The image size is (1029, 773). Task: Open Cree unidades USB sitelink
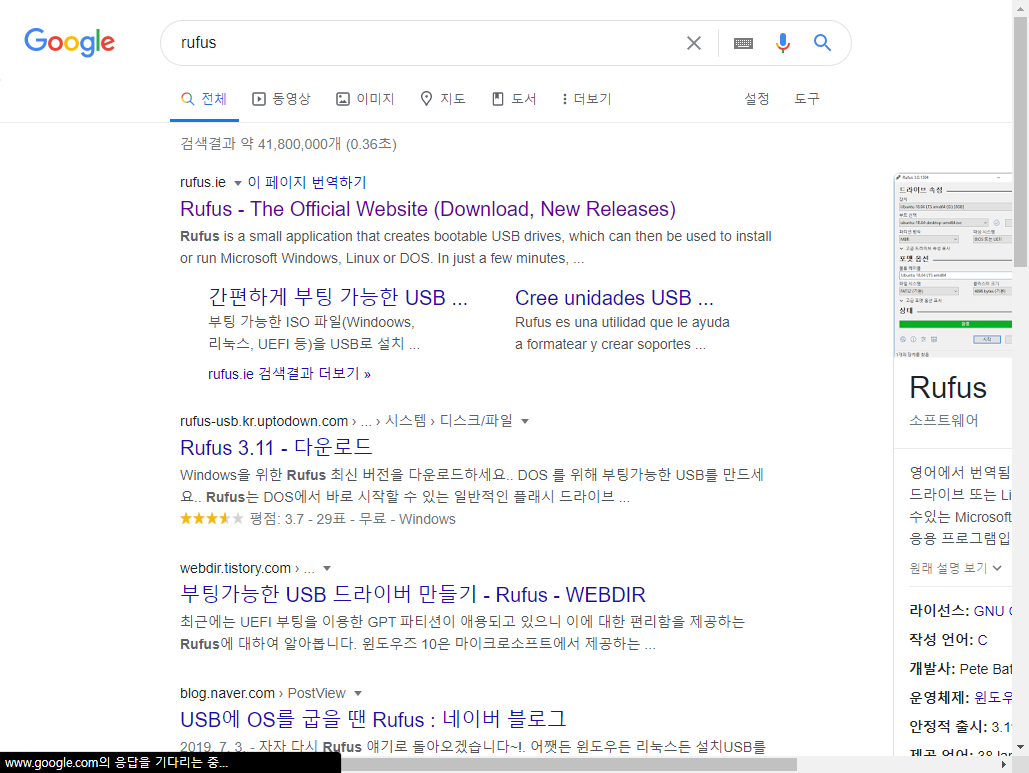click(614, 298)
